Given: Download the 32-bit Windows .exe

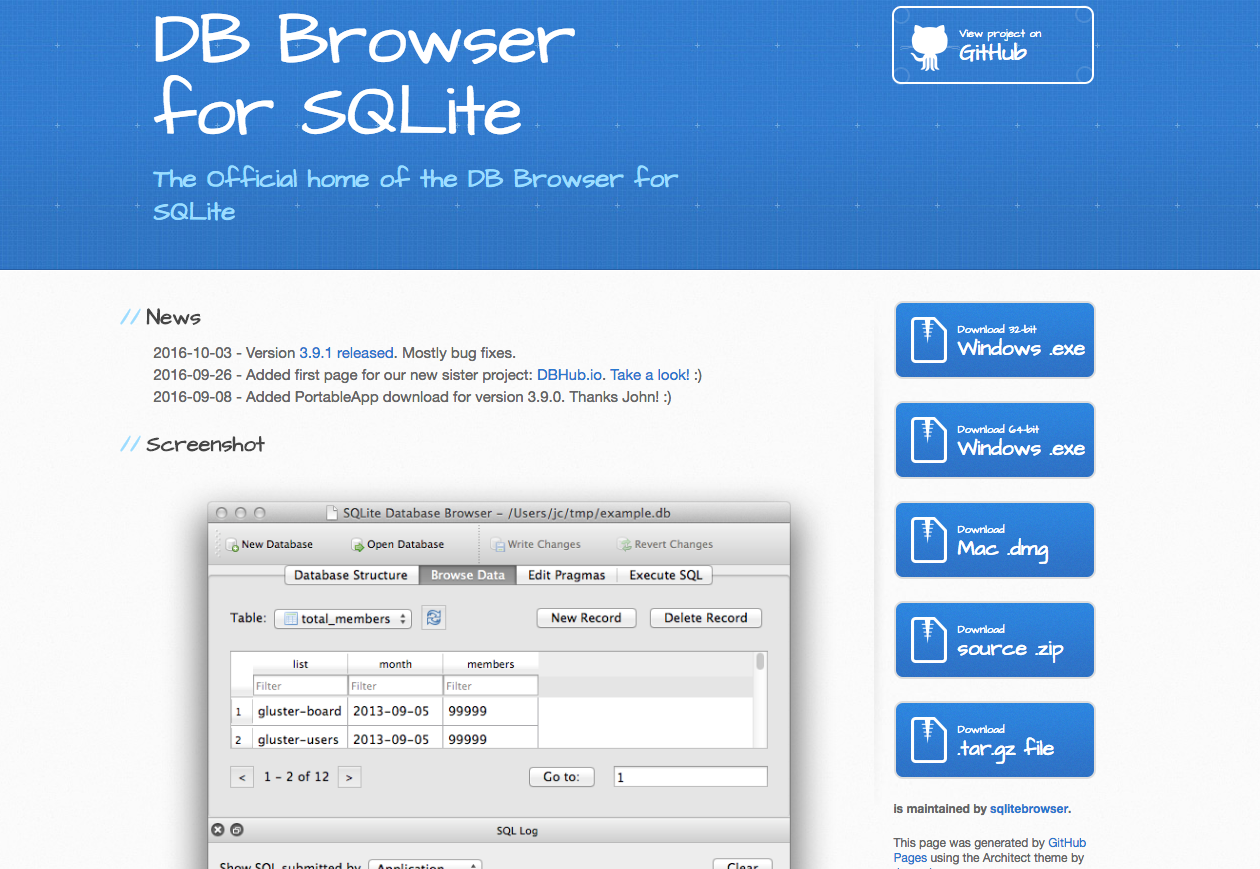Looking at the screenshot, I should [x=995, y=340].
